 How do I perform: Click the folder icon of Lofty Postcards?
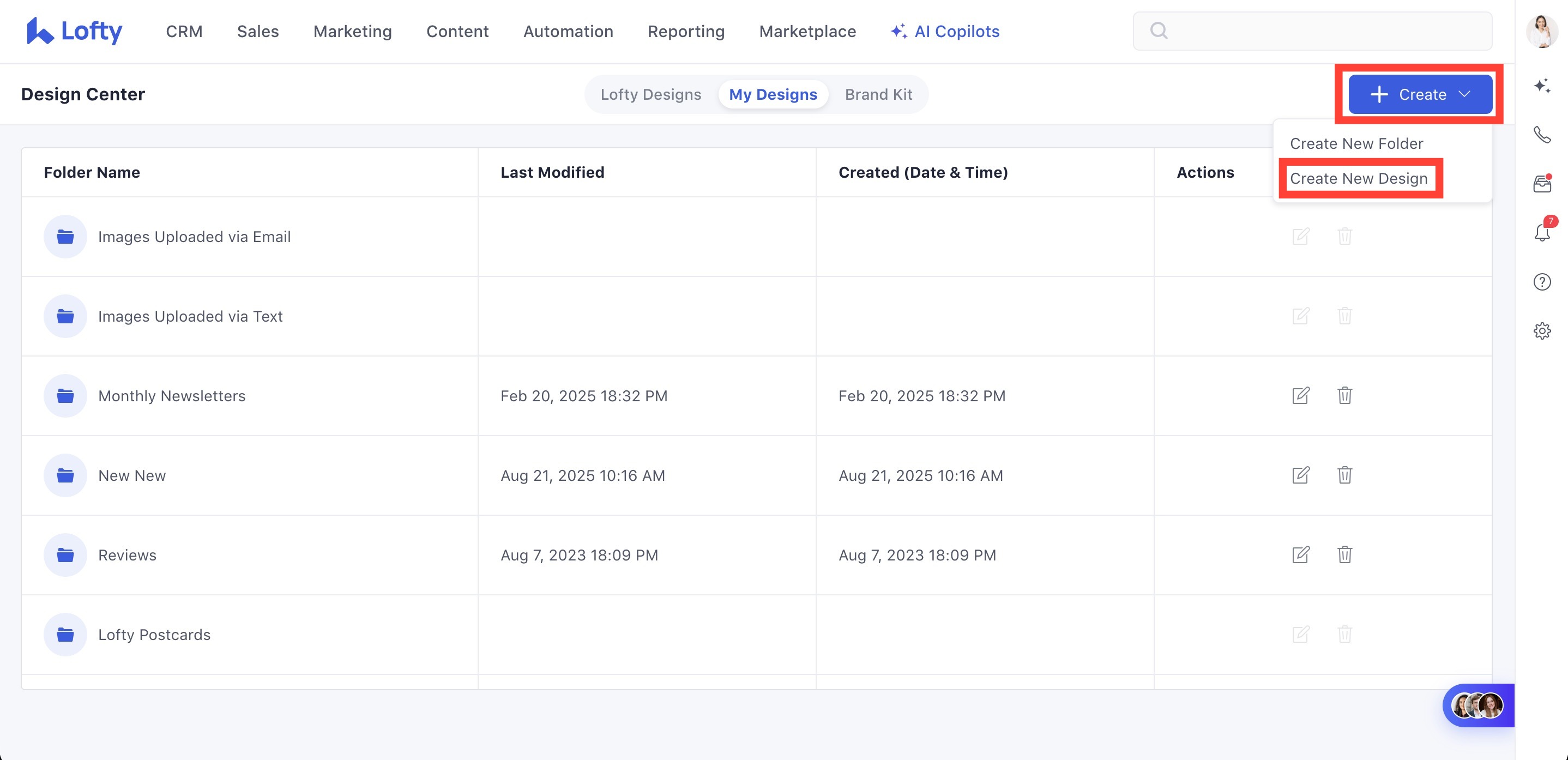point(65,635)
